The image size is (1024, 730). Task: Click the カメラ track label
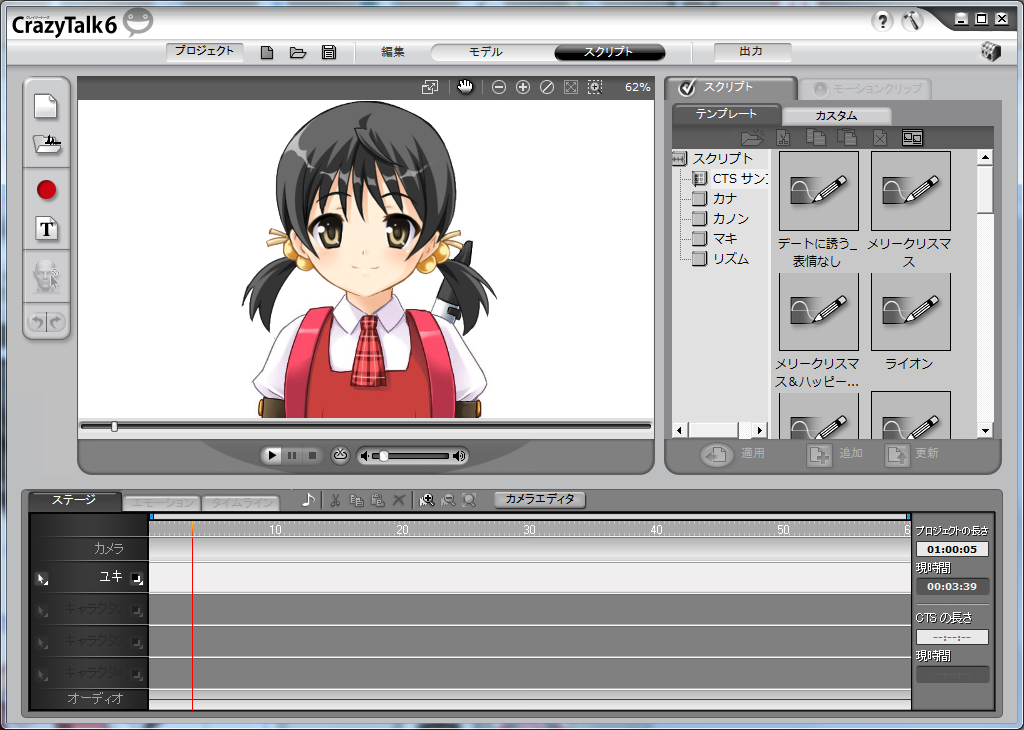point(108,548)
